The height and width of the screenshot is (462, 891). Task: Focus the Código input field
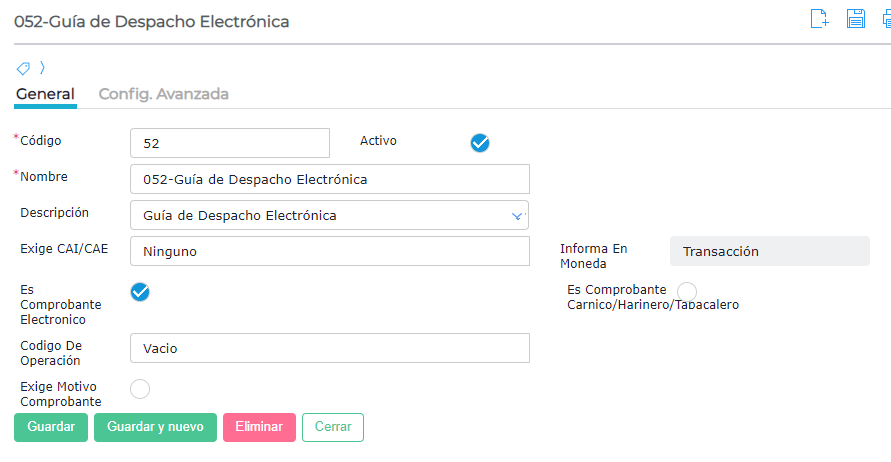coord(229,143)
